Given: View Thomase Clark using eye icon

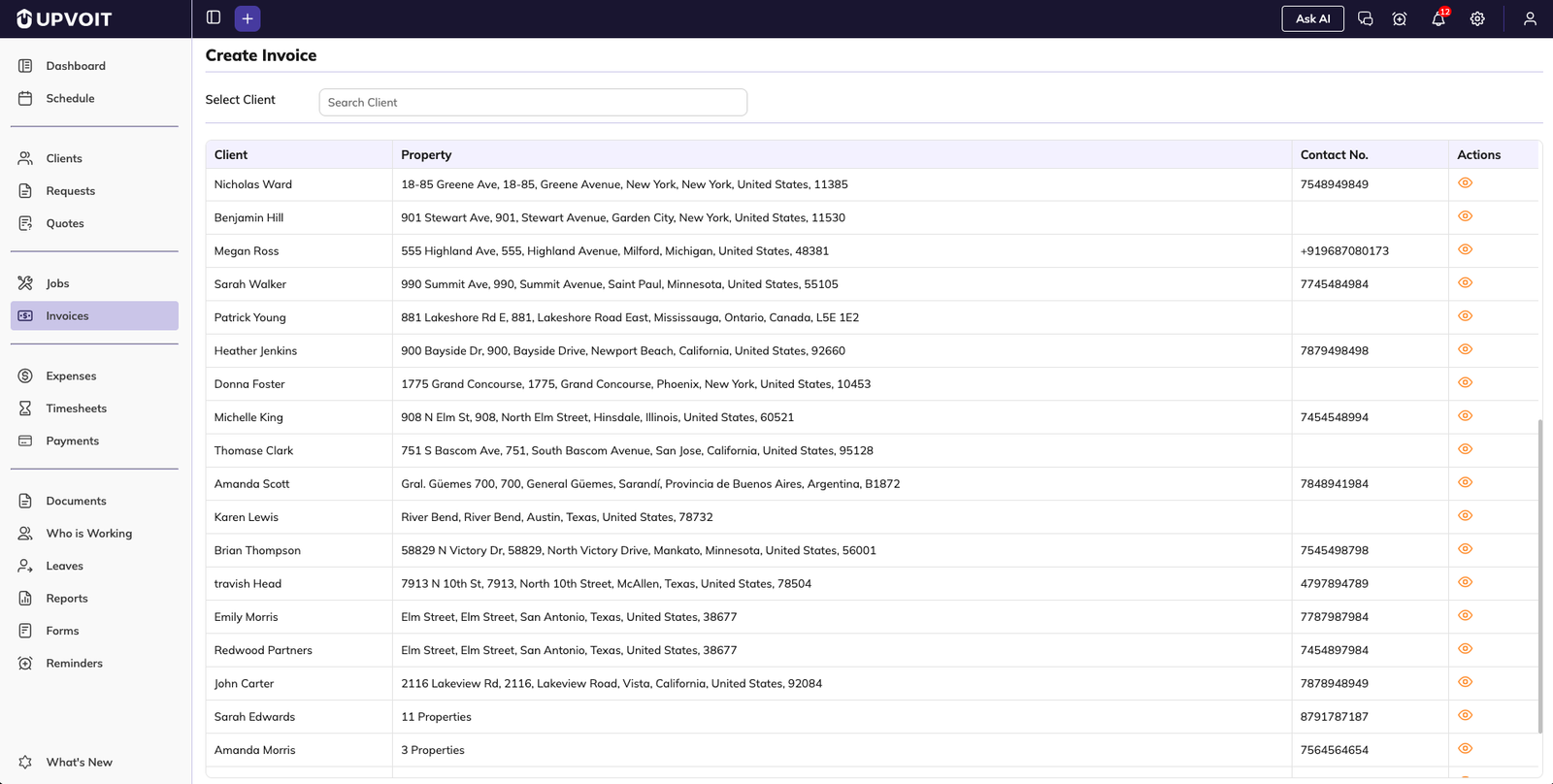Looking at the screenshot, I should 1466,449.
